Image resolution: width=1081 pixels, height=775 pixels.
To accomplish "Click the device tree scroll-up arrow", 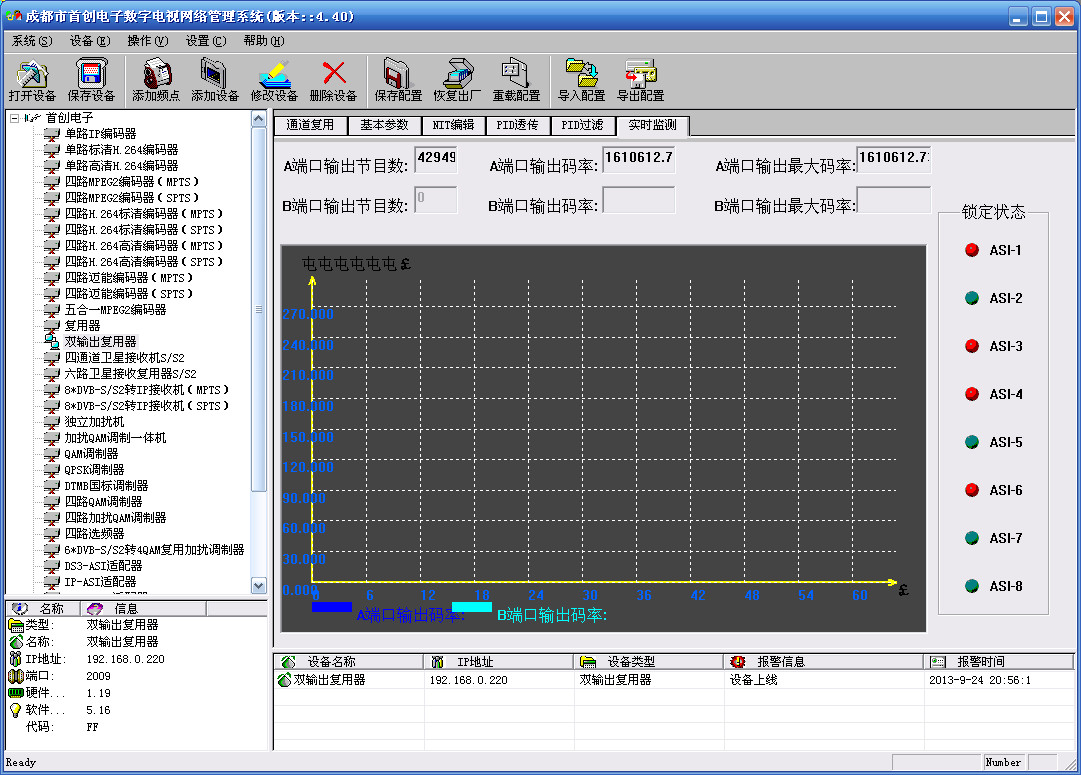I will click(259, 119).
